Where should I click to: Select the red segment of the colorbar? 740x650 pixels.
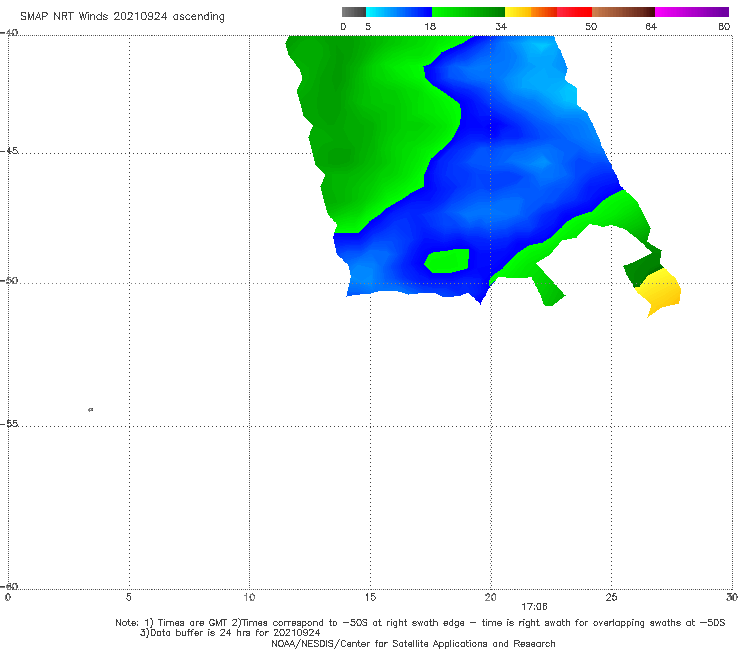(x=574, y=12)
